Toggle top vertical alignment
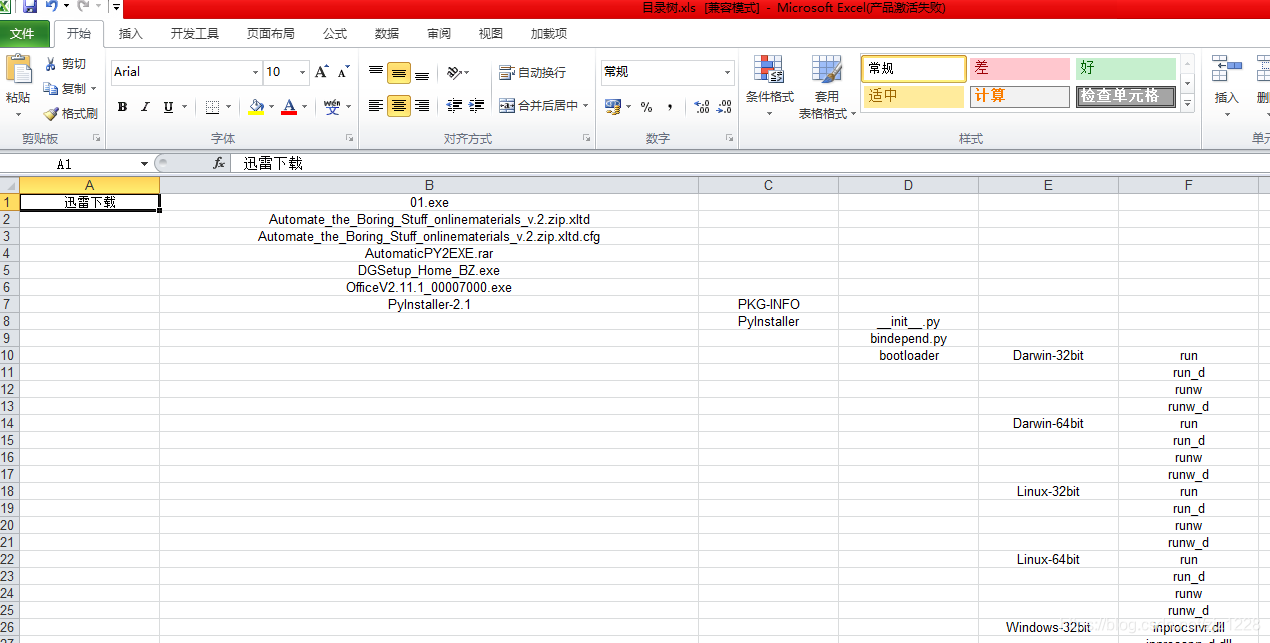 coord(376,73)
